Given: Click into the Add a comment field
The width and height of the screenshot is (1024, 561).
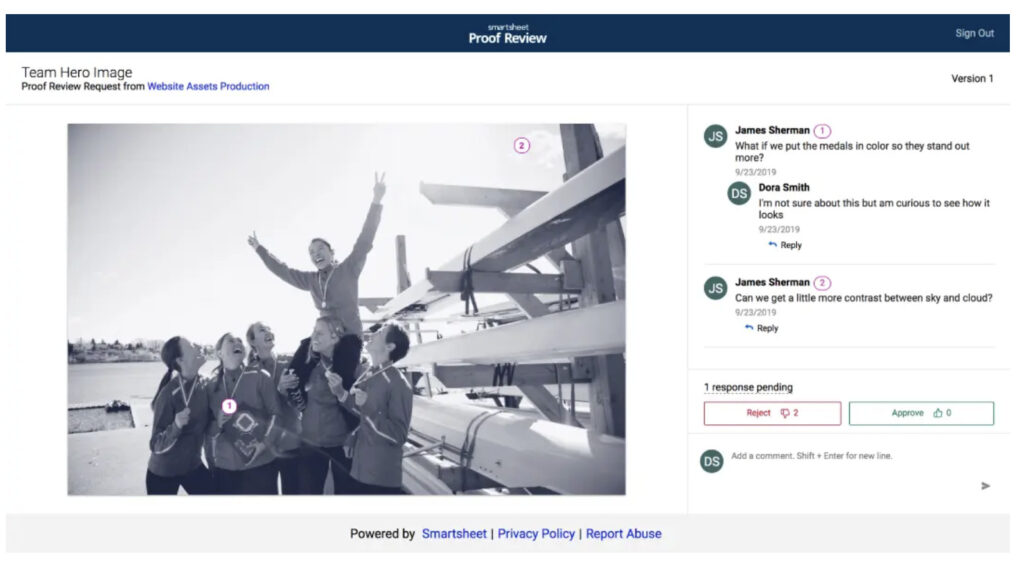Looking at the screenshot, I should point(850,456).
